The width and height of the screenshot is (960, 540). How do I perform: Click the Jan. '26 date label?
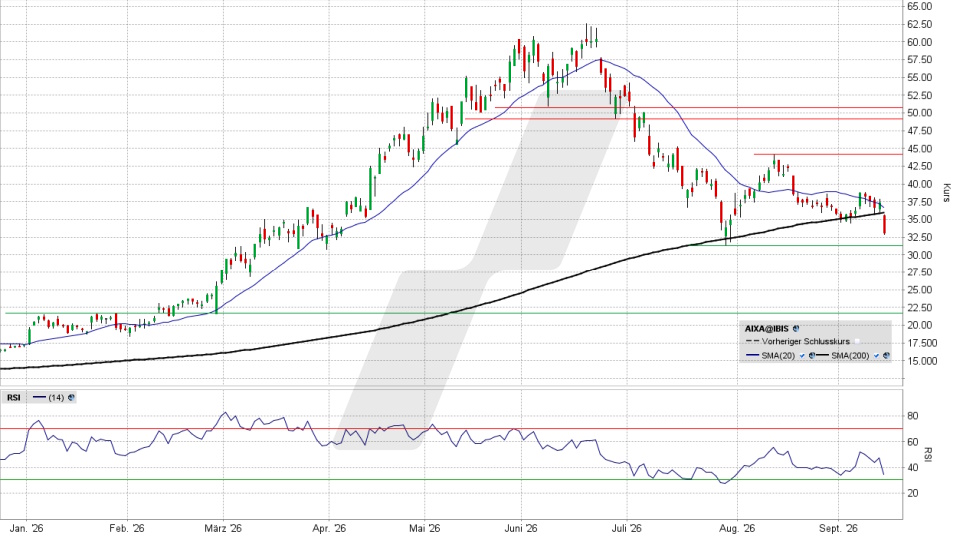[26, 528]
